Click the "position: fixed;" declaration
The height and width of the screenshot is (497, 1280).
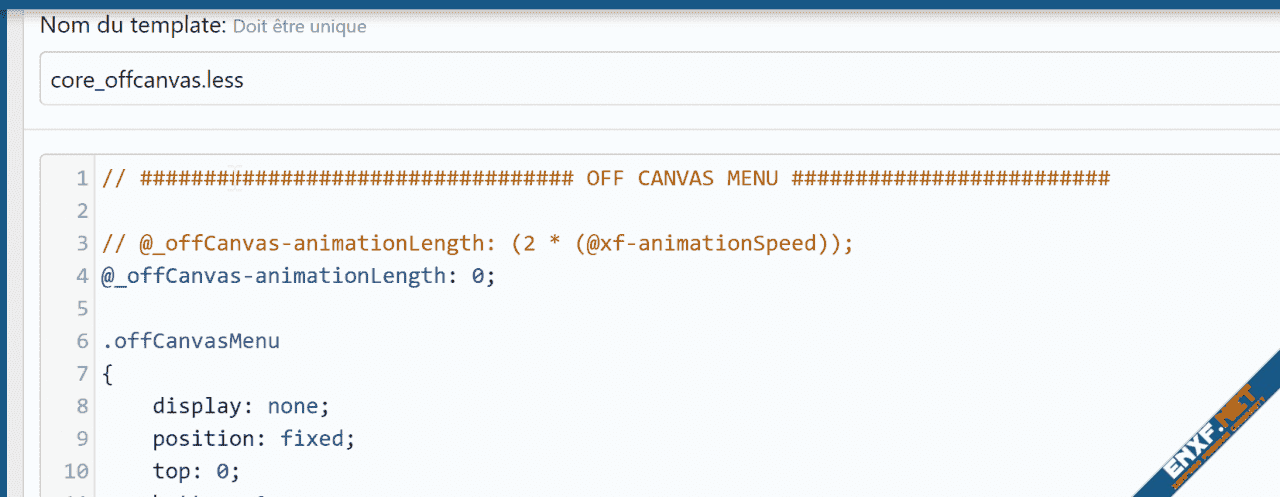click(254, 438)
